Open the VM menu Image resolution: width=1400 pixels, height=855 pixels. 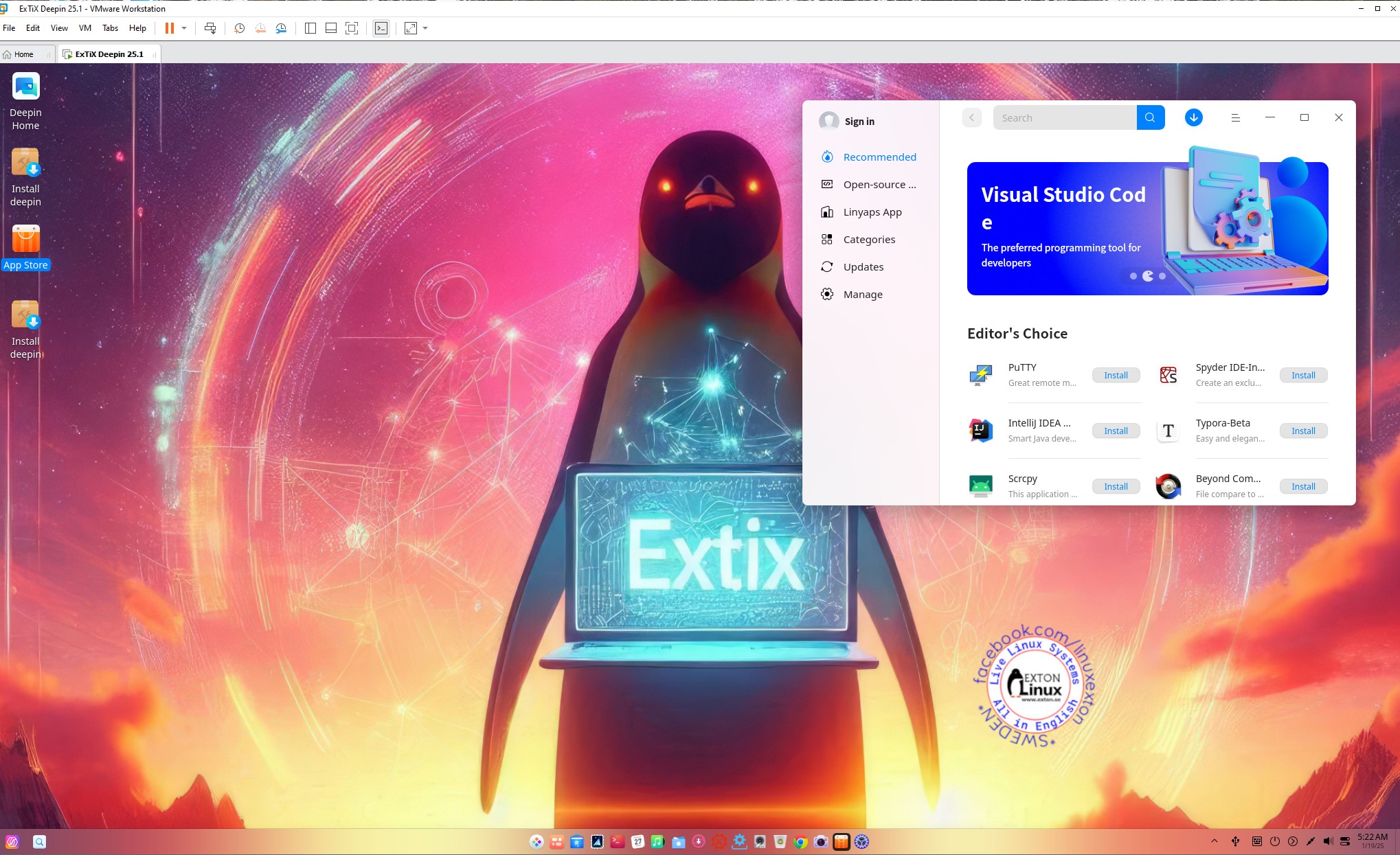[85, 28]
